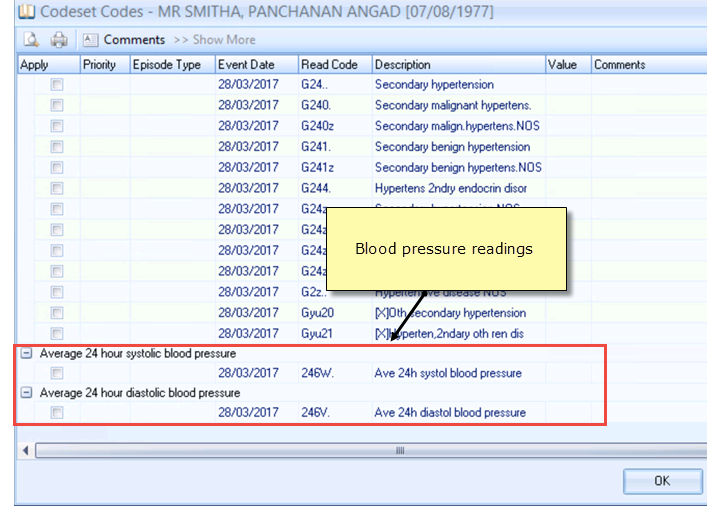This screenshot has height=506, width=707.
Task: Click the Comments toolbar label
Action: coord(134,40)
